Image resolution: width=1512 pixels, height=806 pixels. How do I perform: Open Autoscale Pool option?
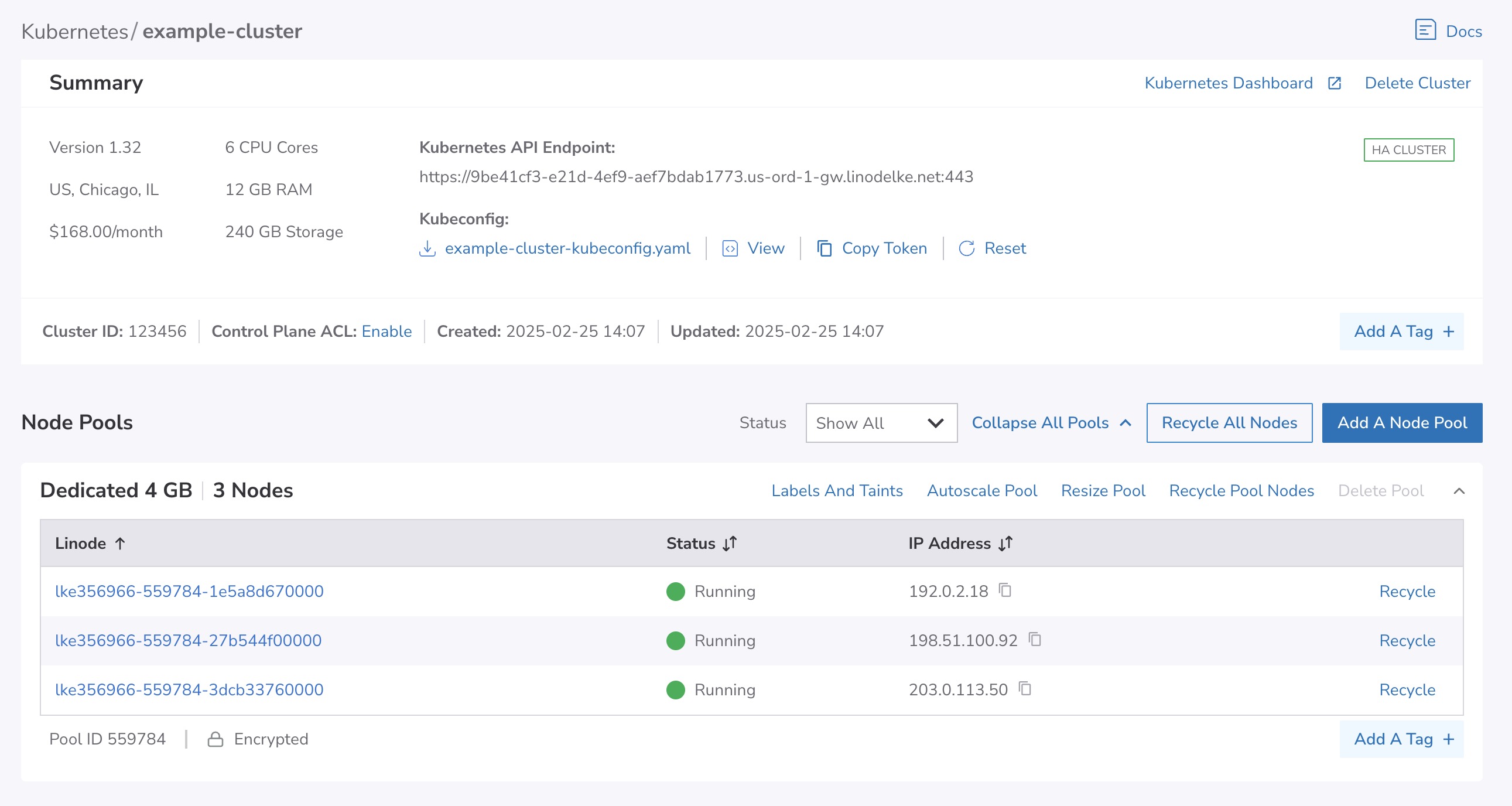click(981, 491)
